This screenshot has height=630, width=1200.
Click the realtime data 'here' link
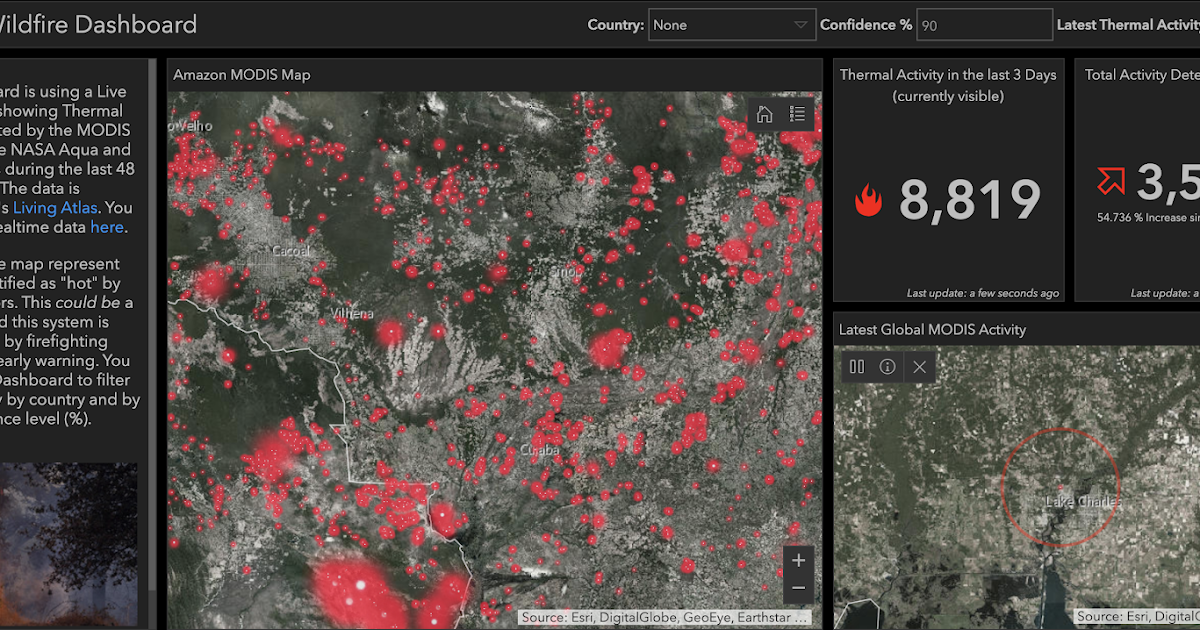click(x=106, y=227)
